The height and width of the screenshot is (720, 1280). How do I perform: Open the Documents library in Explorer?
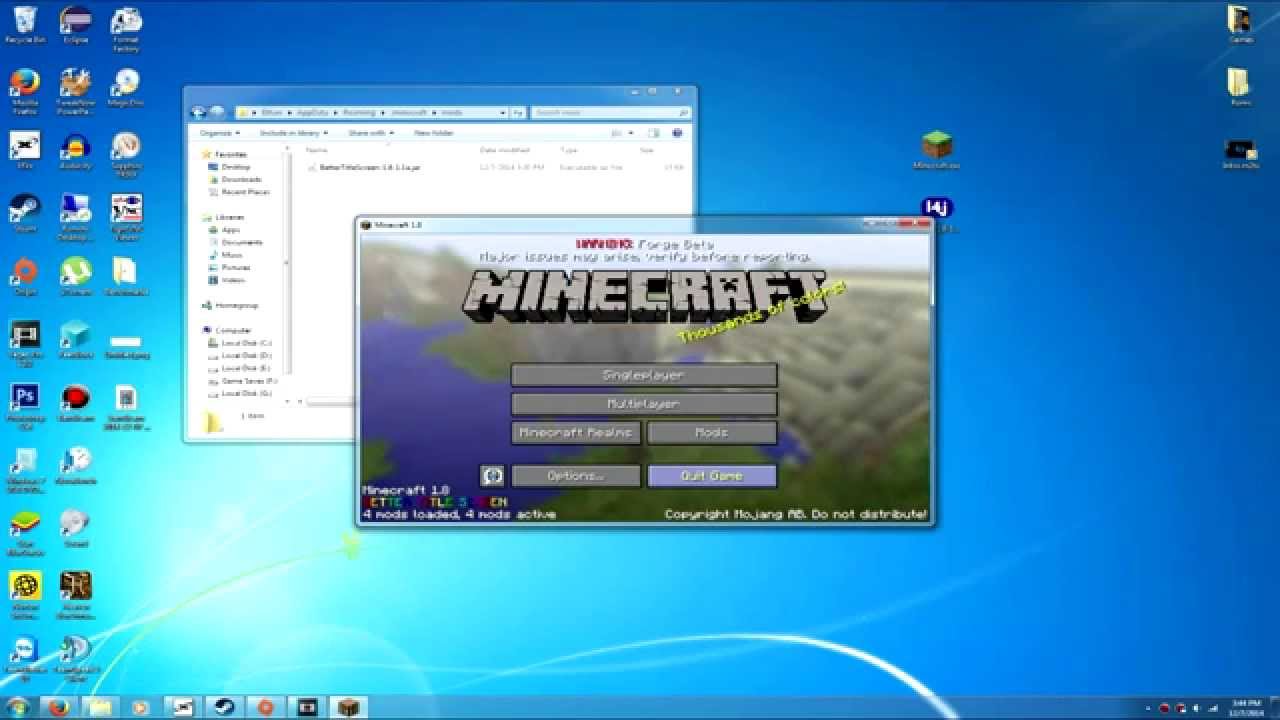(242, 242)
